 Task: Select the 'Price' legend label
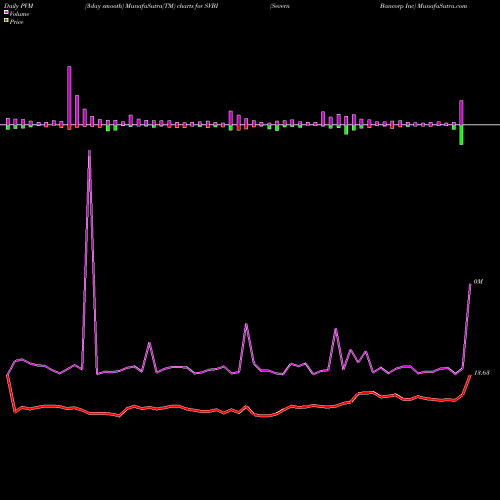click(16, 22)
